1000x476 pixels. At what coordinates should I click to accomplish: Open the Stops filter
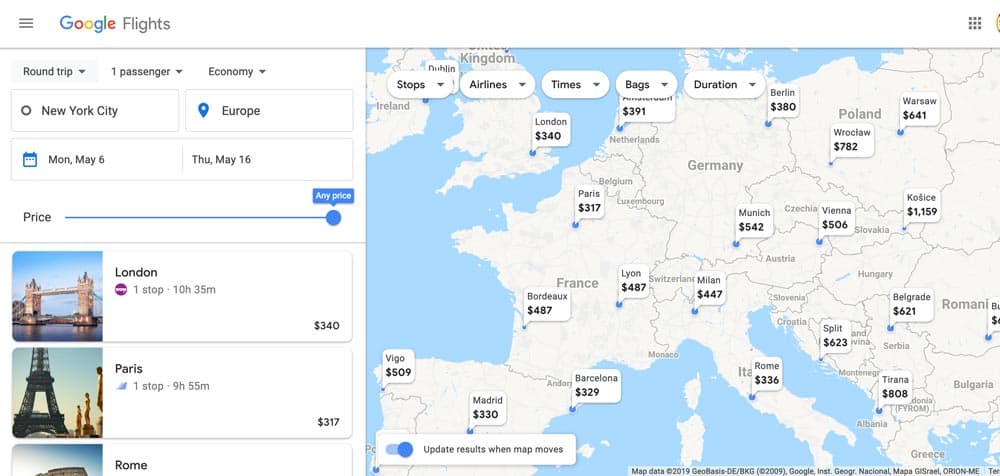coord(420,85)
